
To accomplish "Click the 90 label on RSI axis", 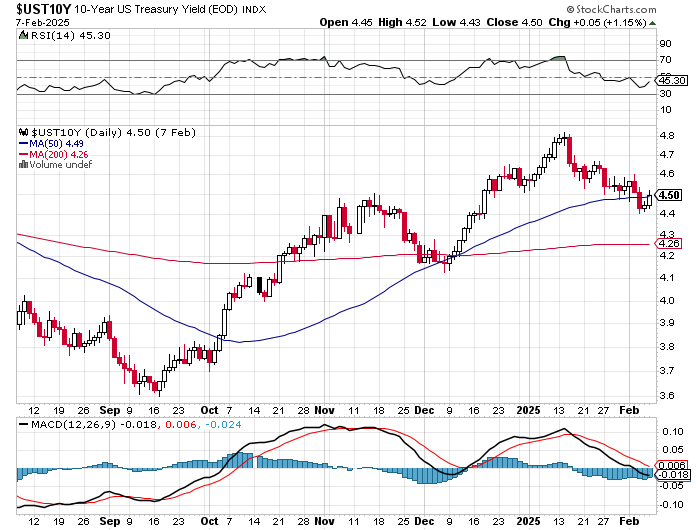I will tap(665, 44).
